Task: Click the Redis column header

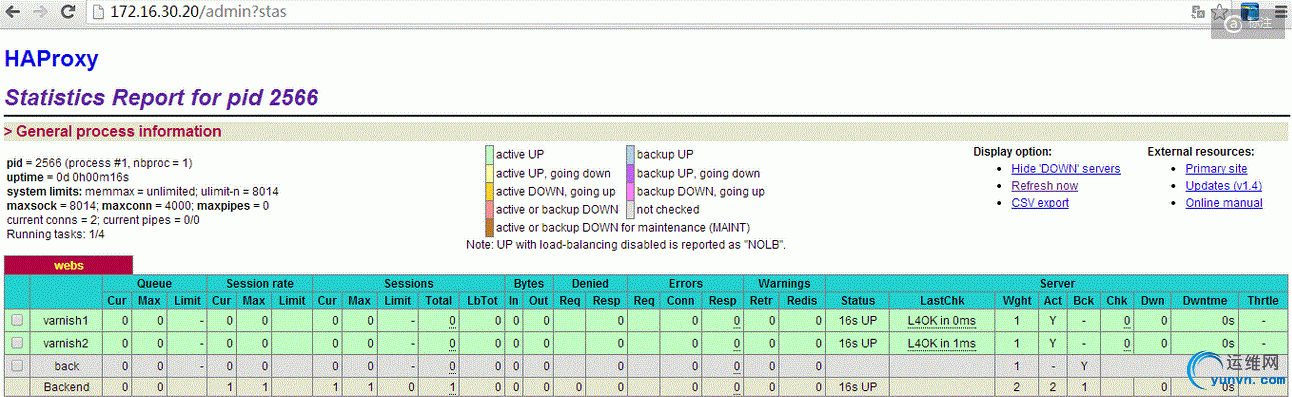Action: pos(802,300)
